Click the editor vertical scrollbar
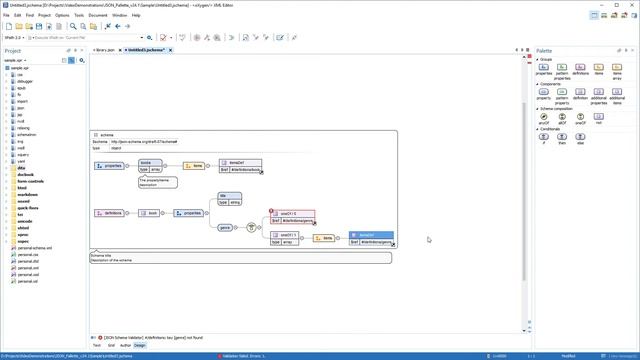Screen dimensions: 640x360 tap(524, 192)
